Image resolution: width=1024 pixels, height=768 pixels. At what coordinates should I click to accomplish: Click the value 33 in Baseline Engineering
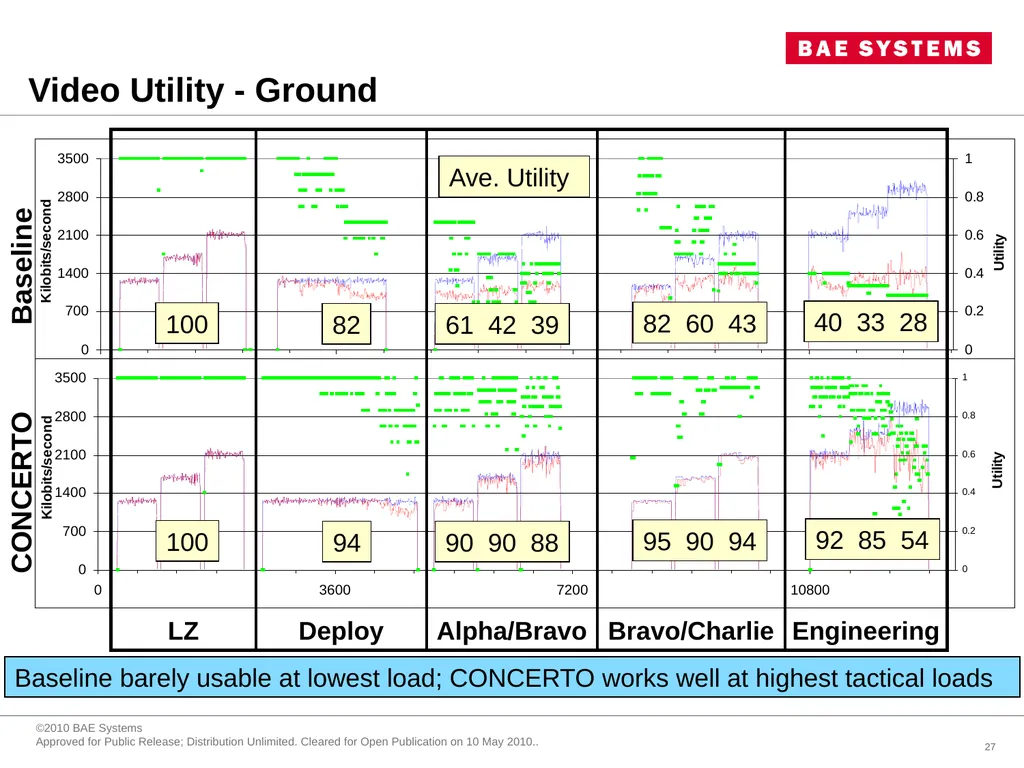871,322
